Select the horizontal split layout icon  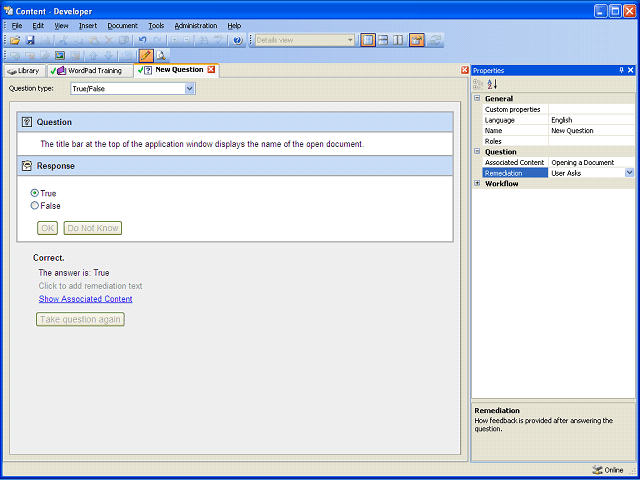383,40
